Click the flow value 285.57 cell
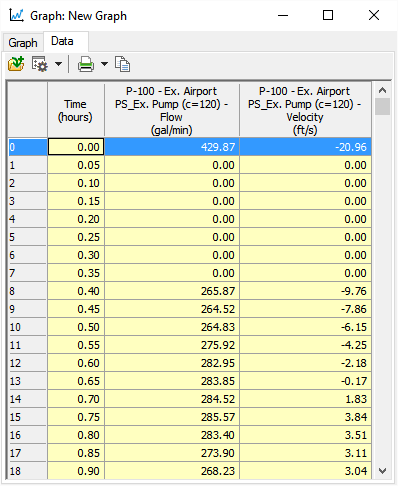Screen dimensions: 398x486 [172, 417]
